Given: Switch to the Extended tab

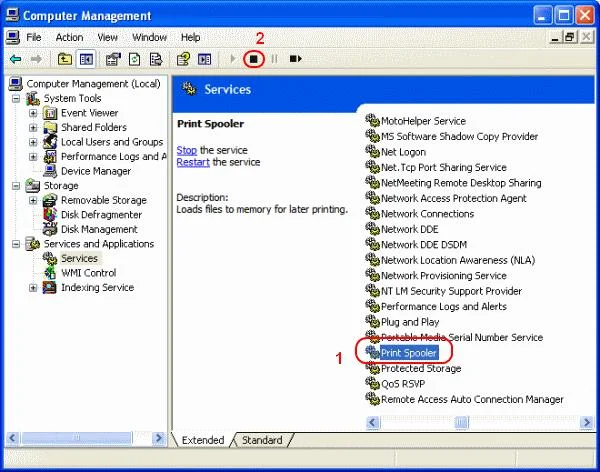Looking at the screenshot, I should pyautogui.click(x=203, y=440).
